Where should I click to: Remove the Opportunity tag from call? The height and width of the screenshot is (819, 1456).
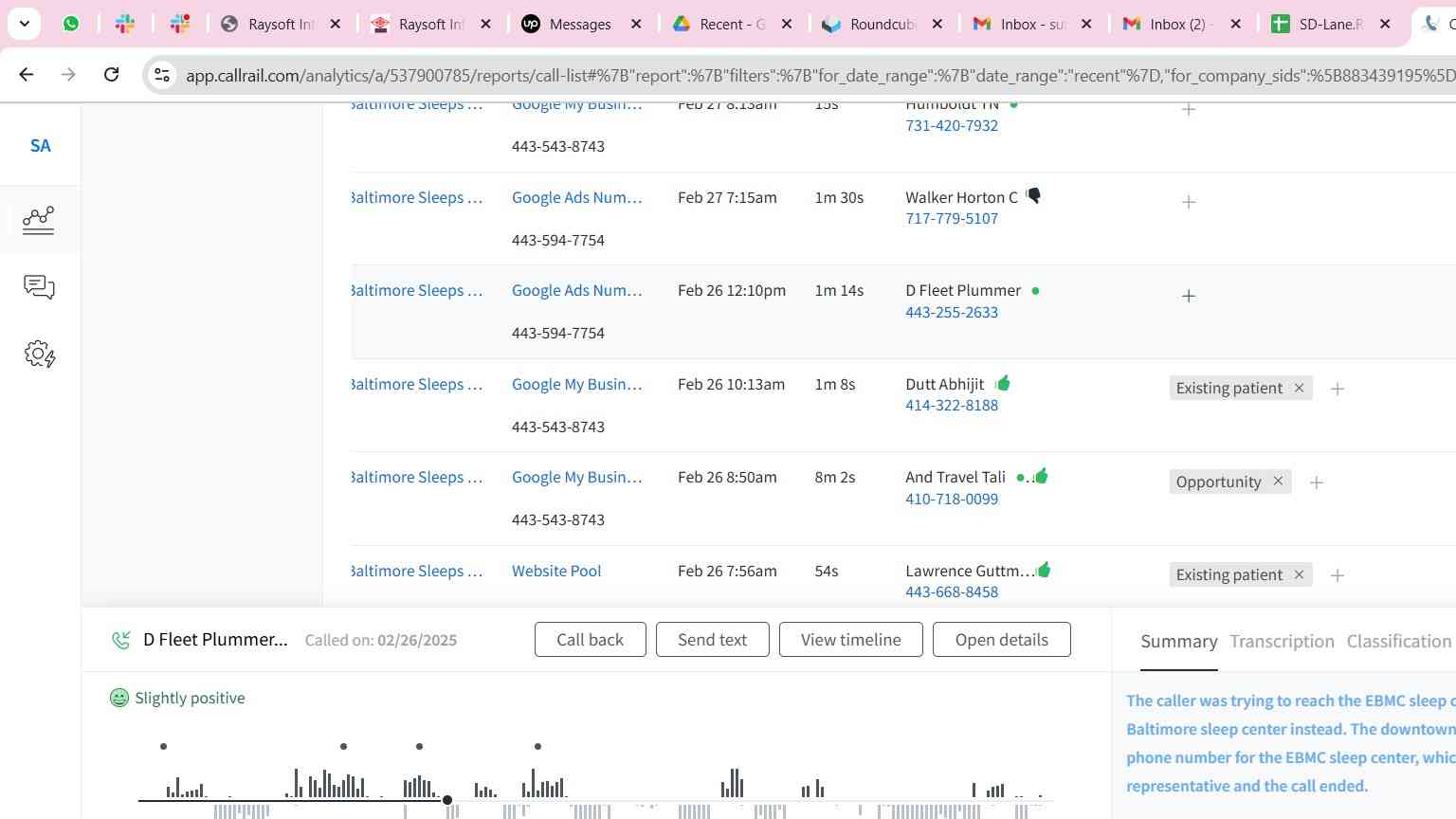pyautogui.click(x=1278, y=482)
